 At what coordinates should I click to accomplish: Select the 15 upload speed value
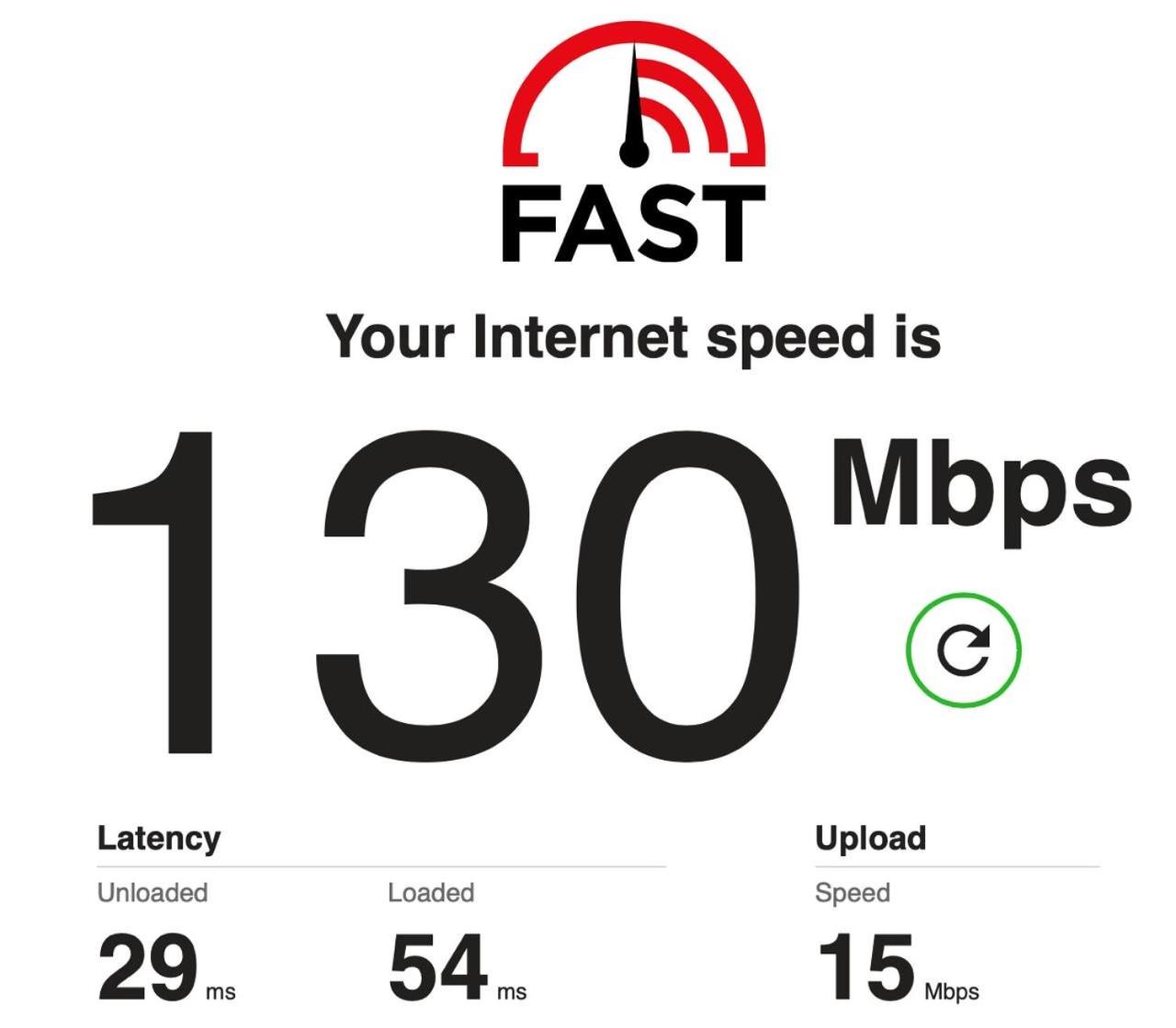(865, 966)
